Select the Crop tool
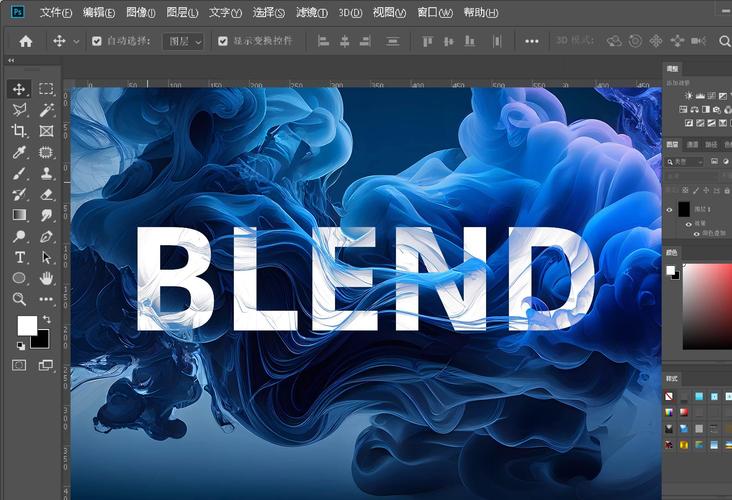The height and width of the screenshot is (500, 732). [19, 131]
